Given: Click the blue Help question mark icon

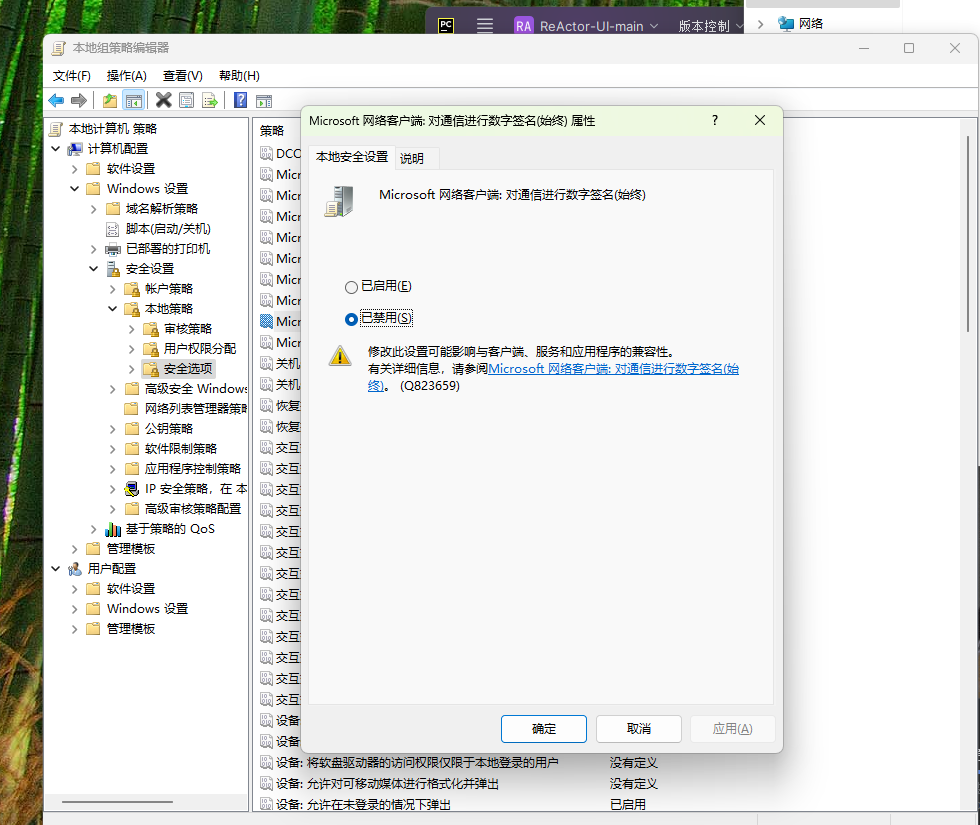Looking at the screenshot, I should [241, 100].
